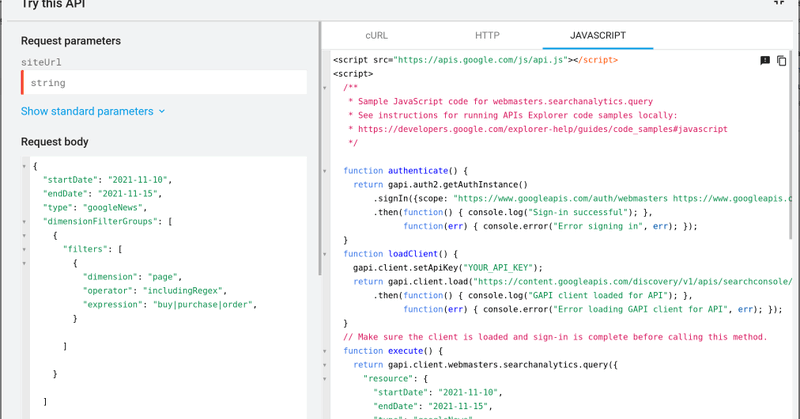The image size is (800, 419).
Task: Click the "type": "googleNews" line in request body
Action: pyautogui.click(x=95, y=207)
